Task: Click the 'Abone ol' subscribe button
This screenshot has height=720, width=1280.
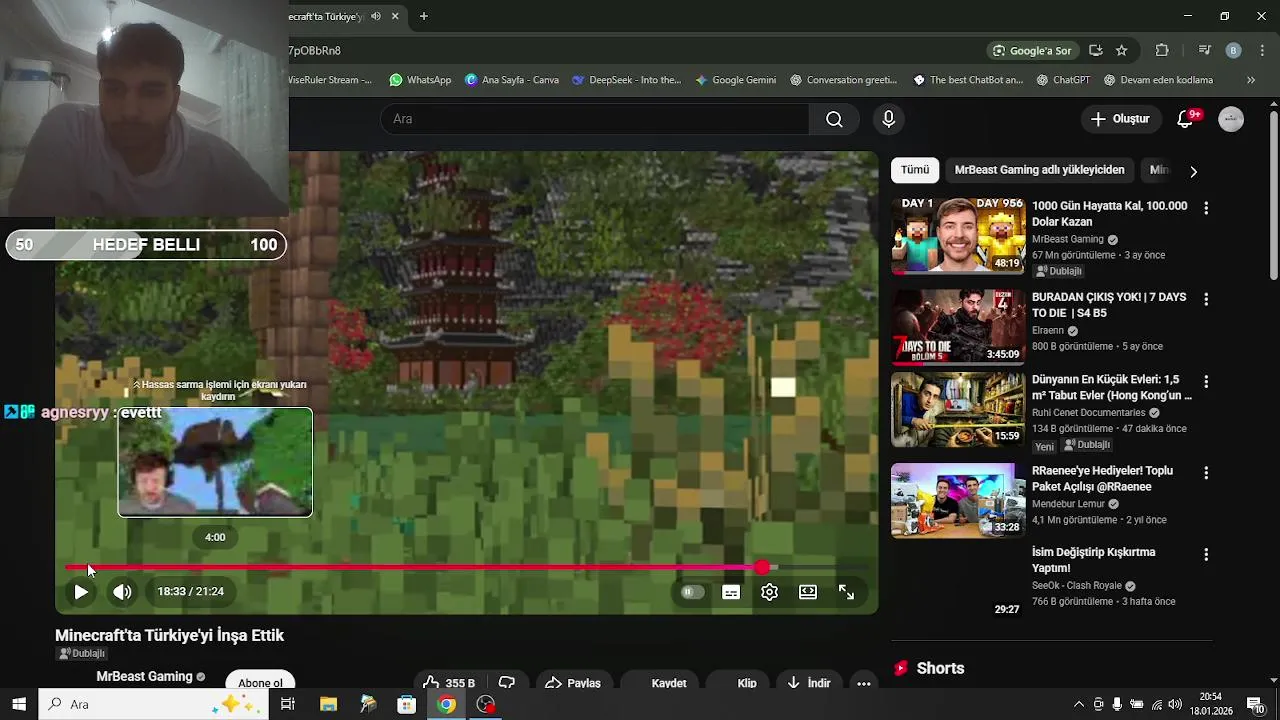Action: coord(260,683)
